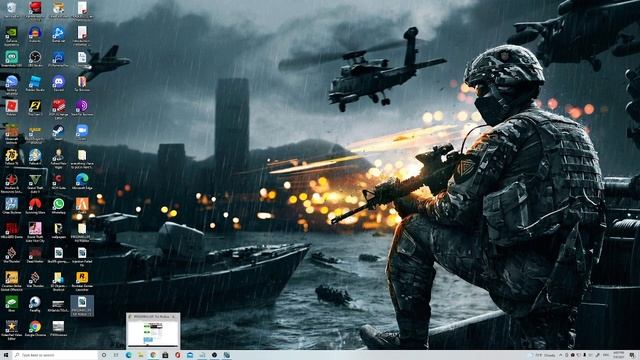Launch the PDF Xchange Editor desktop shortcut
The height and width of the screenshot is (360, 640).
tap(58, 109)
